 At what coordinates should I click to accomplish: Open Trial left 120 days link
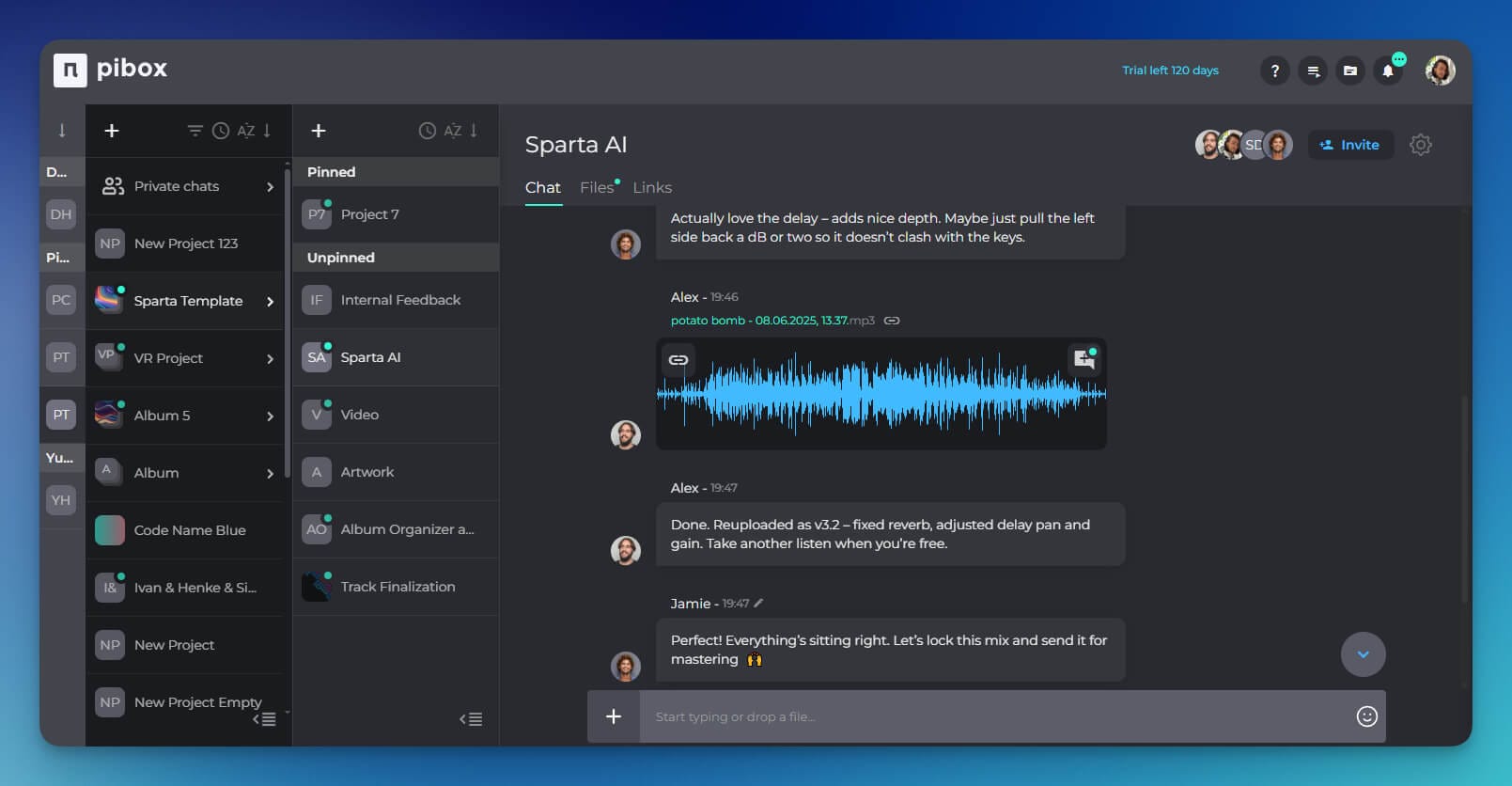1170,71
